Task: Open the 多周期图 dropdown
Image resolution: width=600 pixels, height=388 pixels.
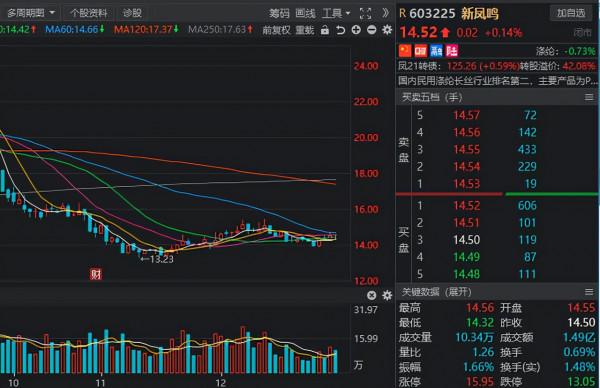Action: coord(30,13)
